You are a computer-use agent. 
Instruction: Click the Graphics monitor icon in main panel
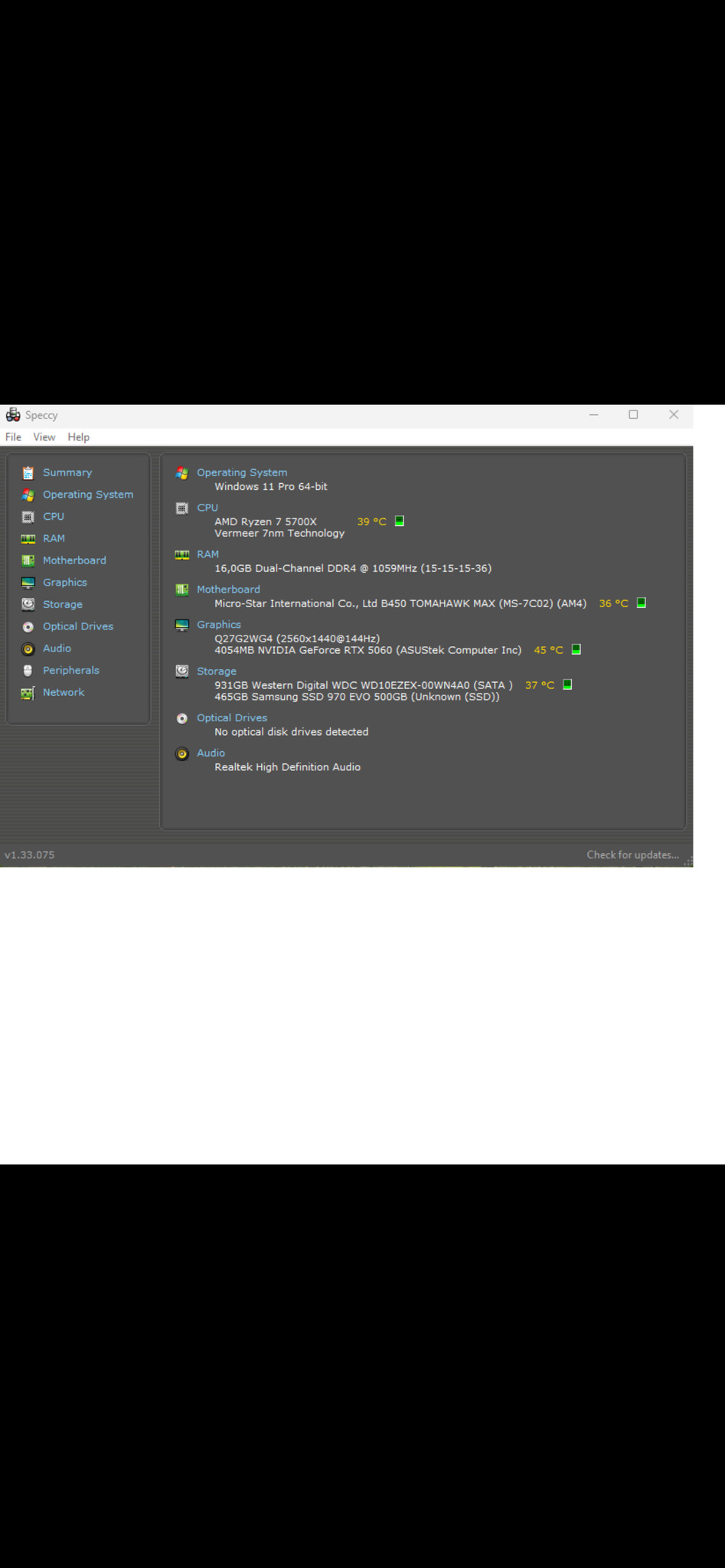pos(182,626)
